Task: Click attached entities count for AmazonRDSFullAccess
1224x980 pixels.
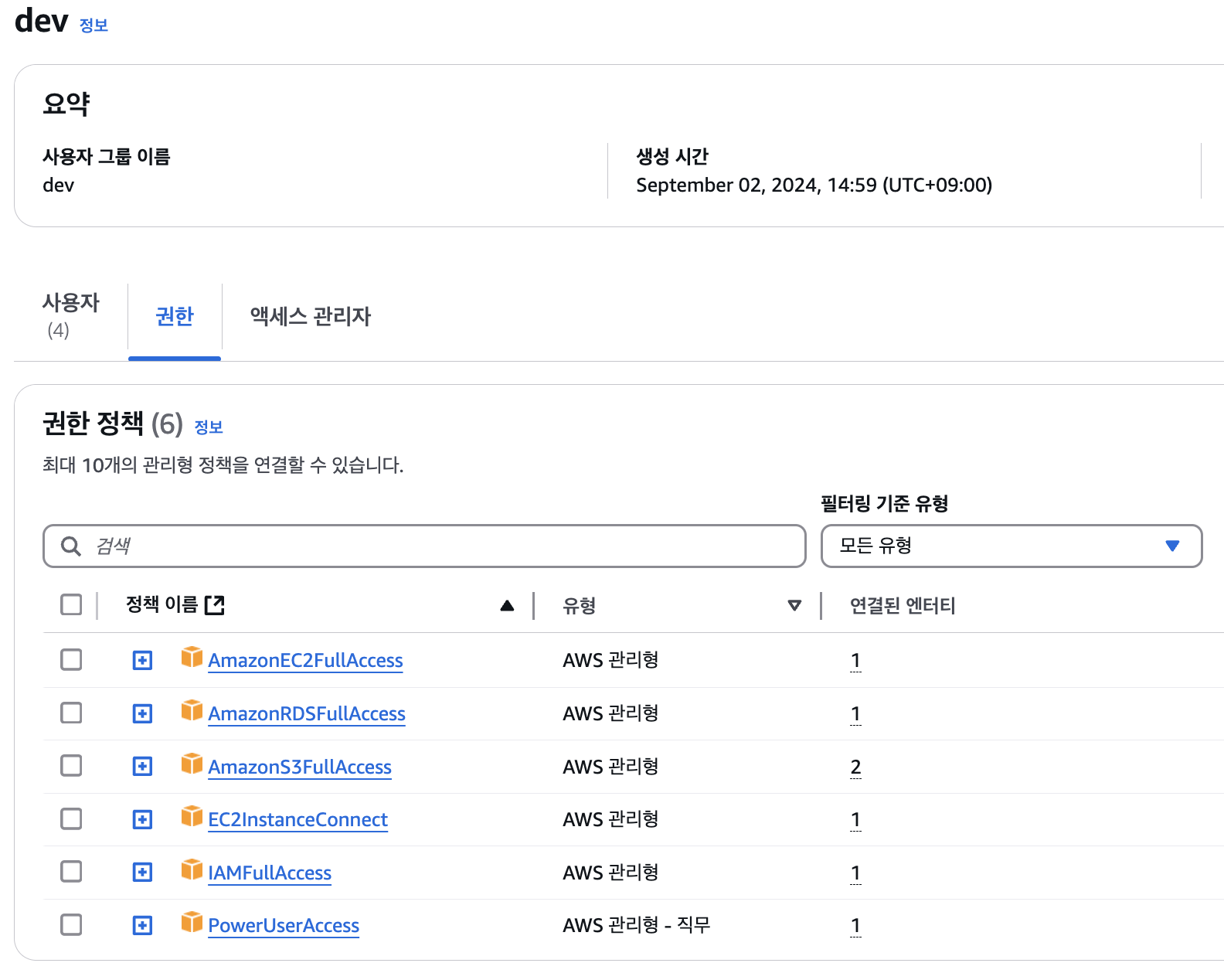Action: 855,714
